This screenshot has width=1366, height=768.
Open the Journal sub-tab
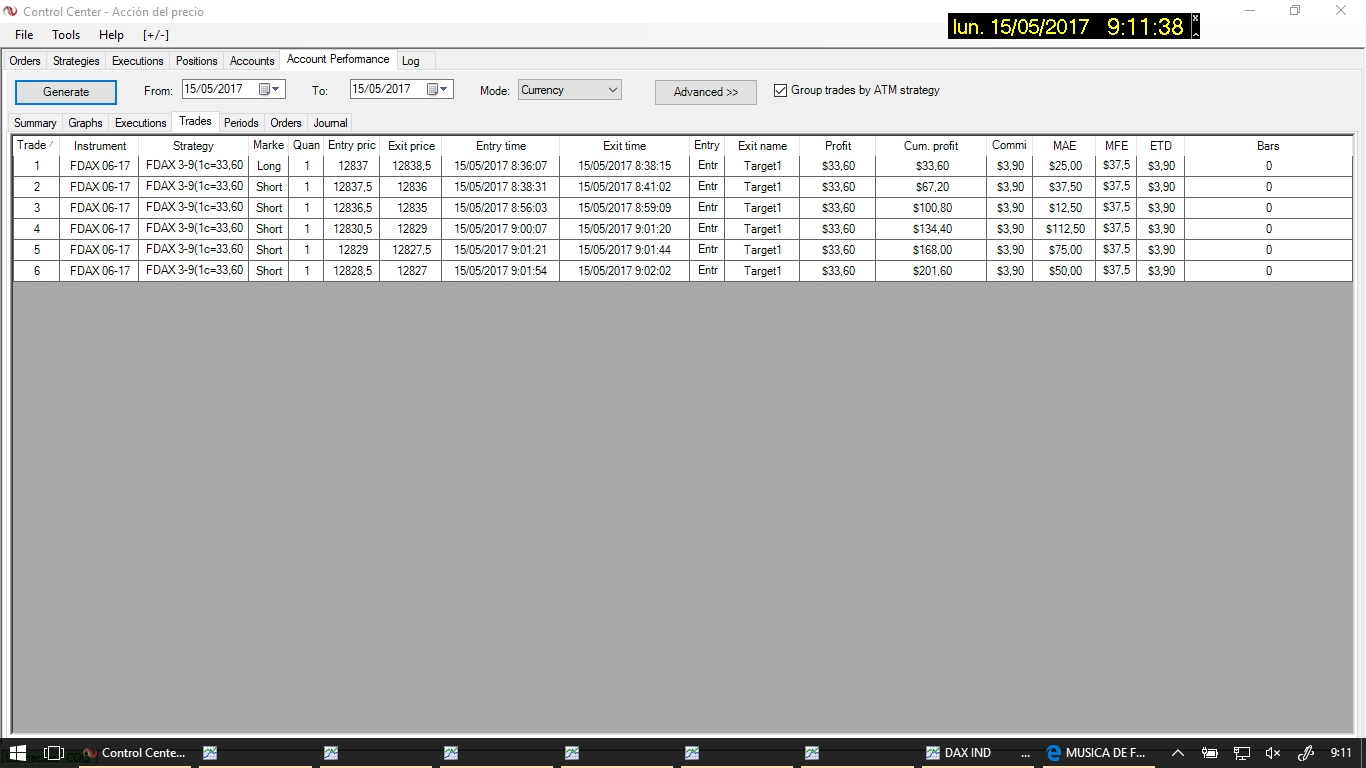[x=330, y=123]
